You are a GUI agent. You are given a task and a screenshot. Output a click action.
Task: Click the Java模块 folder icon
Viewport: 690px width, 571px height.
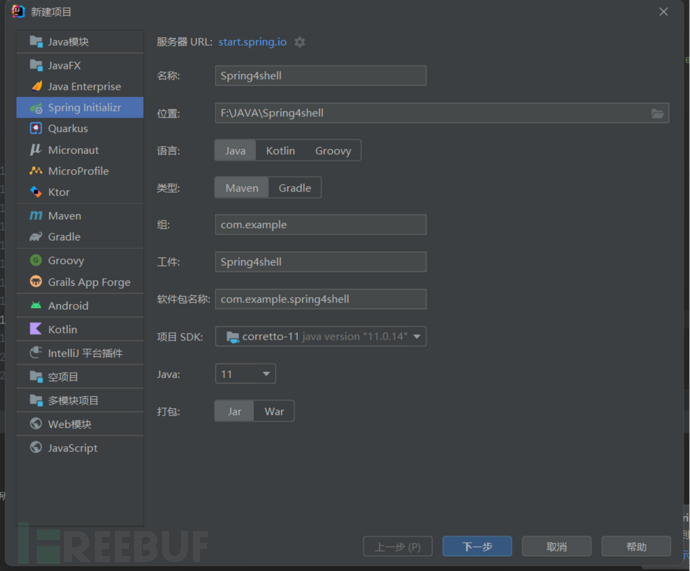click(36, 41)
